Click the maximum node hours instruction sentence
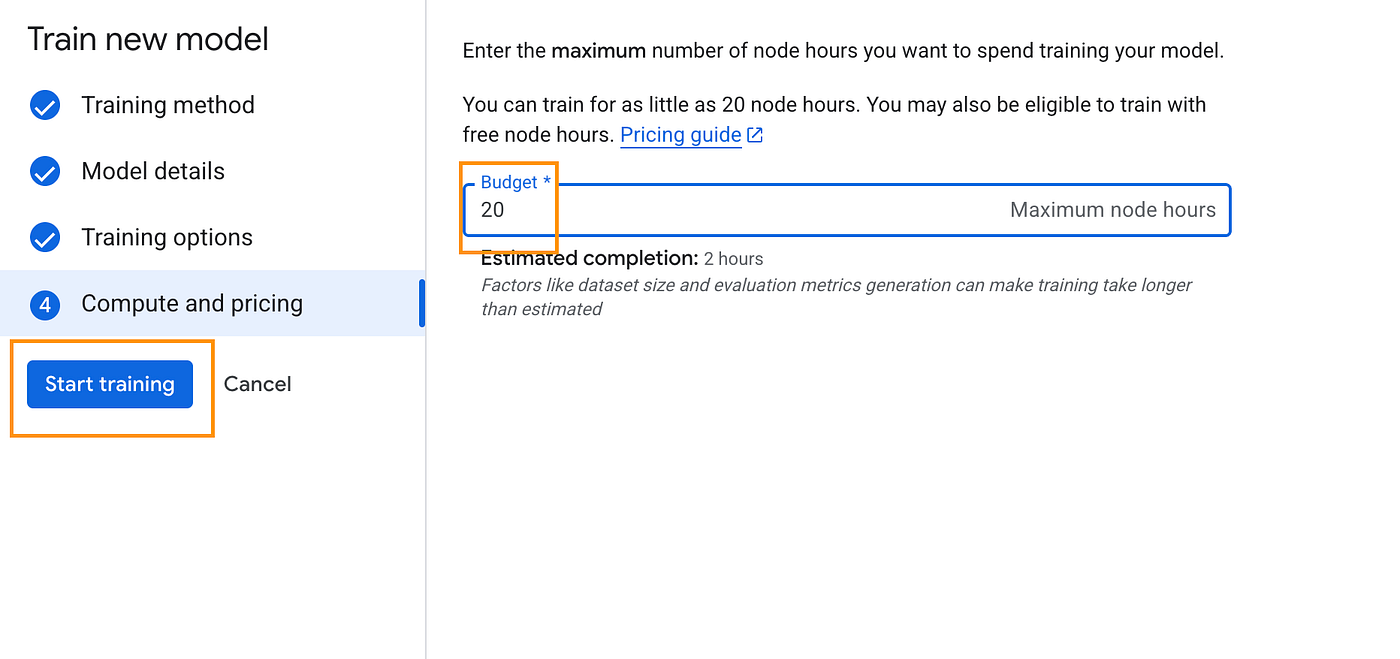Screen dimensions: 1400x659 [x=843, y=50]
